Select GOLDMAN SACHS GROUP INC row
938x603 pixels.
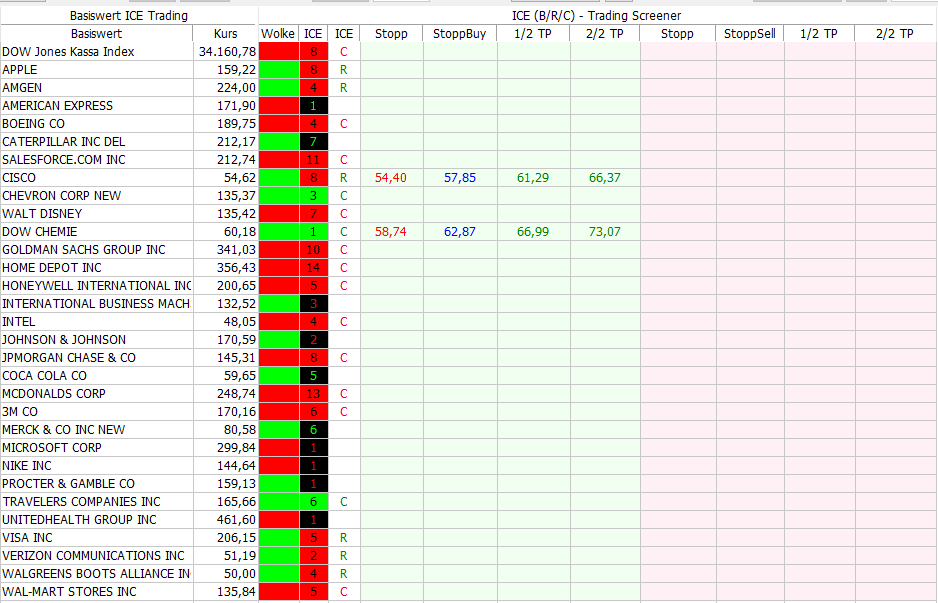point(84,249)
